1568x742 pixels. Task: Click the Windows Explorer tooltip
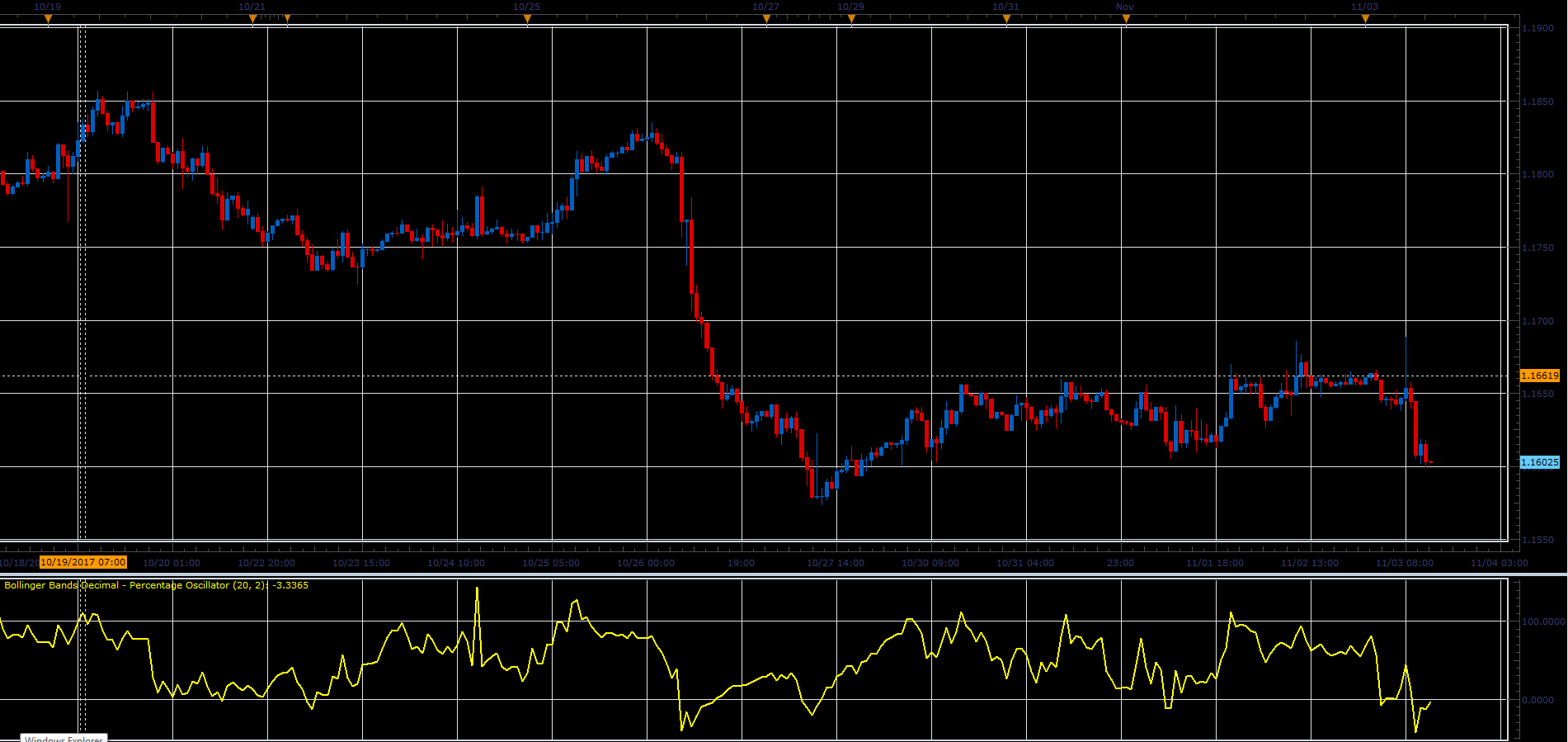click(x=64, y=738)
